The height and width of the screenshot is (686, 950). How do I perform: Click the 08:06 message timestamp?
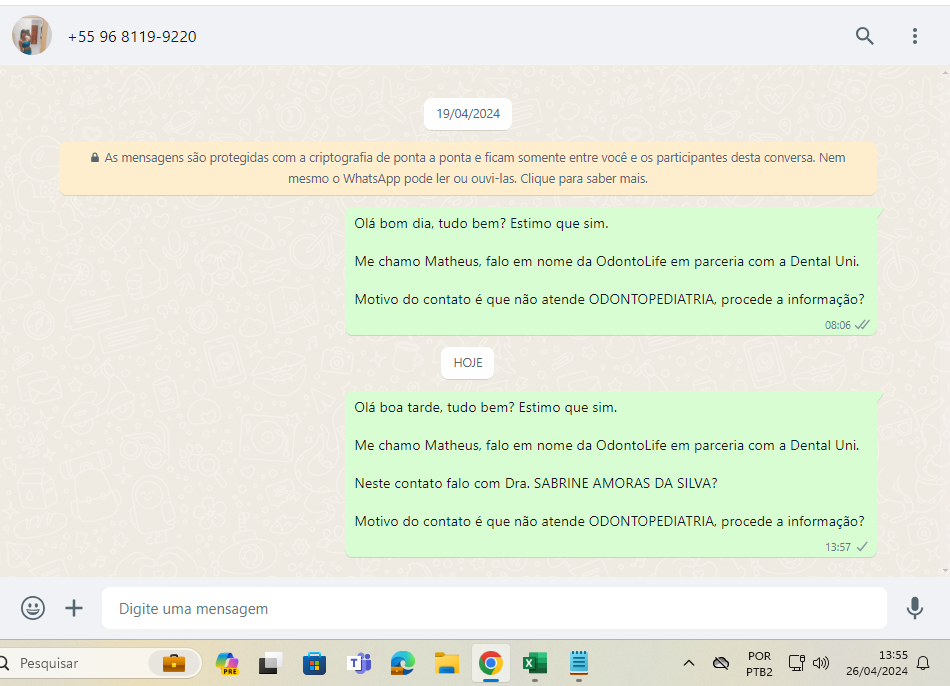(837, 325)
